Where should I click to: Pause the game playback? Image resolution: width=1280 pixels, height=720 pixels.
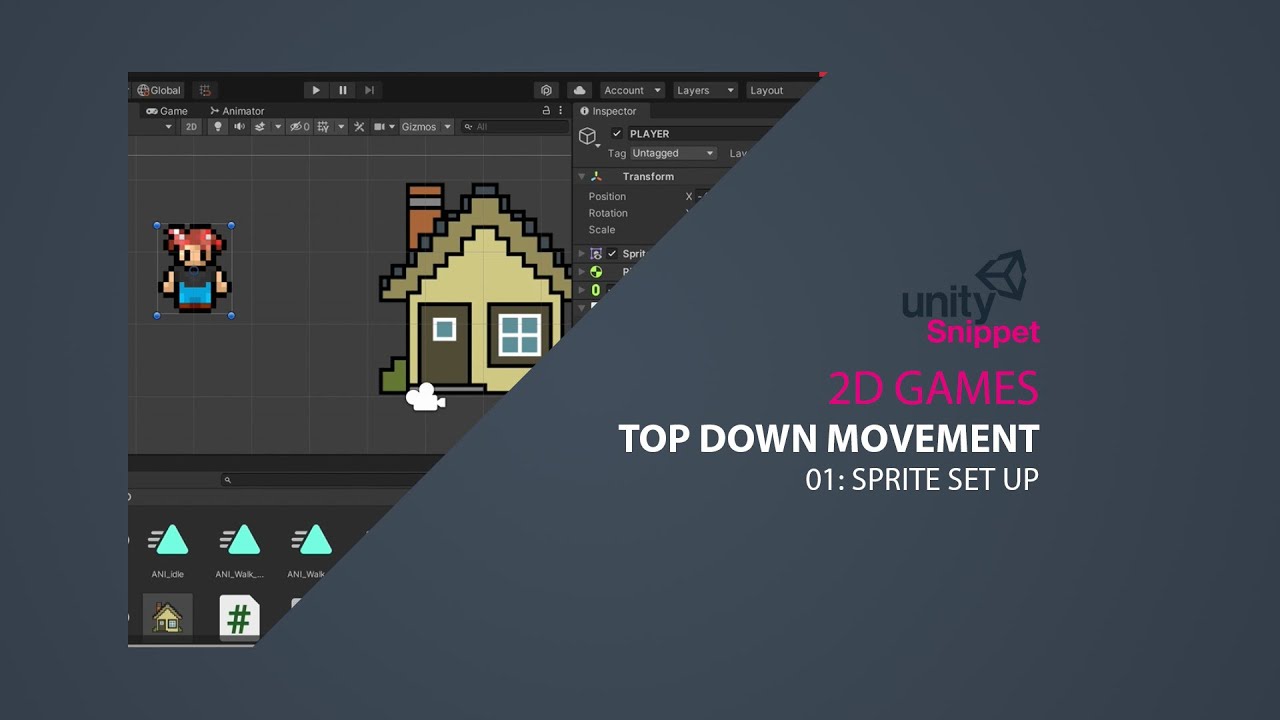point(343,90)
